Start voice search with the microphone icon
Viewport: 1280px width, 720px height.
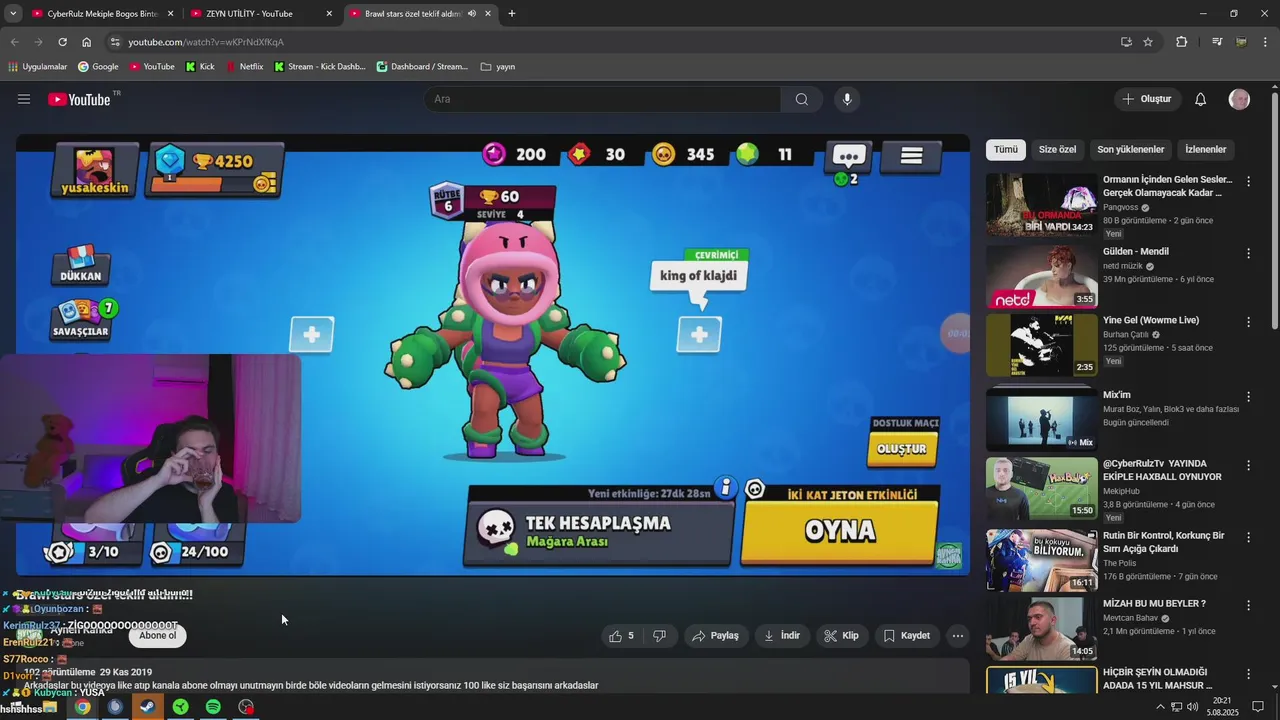[x=847, y=99]
